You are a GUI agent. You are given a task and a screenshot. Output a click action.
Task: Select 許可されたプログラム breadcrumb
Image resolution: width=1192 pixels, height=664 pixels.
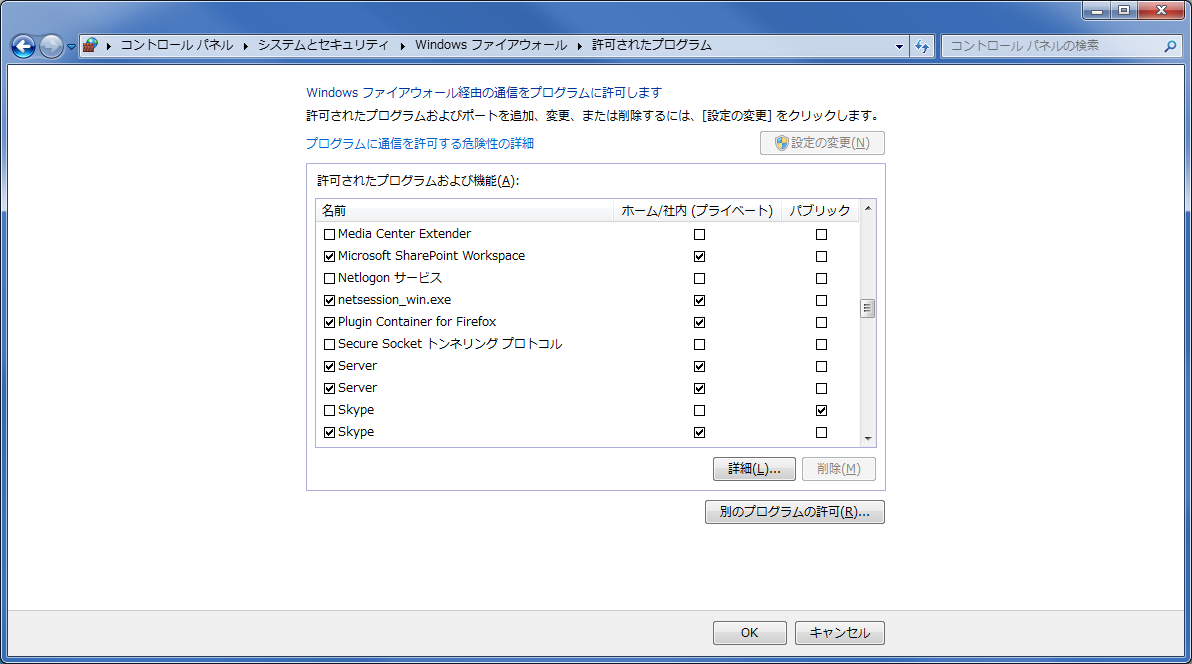point(651,46)
